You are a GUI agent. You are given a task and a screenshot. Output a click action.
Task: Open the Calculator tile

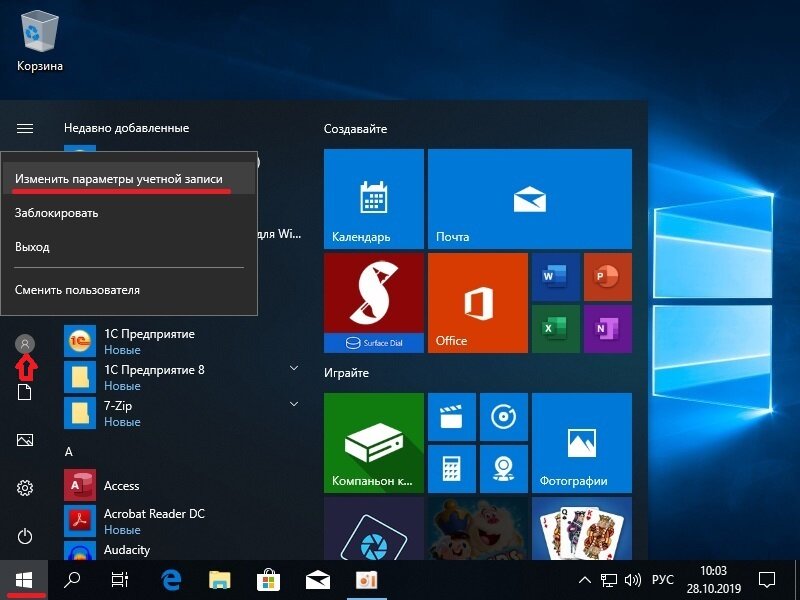point(452,468)
